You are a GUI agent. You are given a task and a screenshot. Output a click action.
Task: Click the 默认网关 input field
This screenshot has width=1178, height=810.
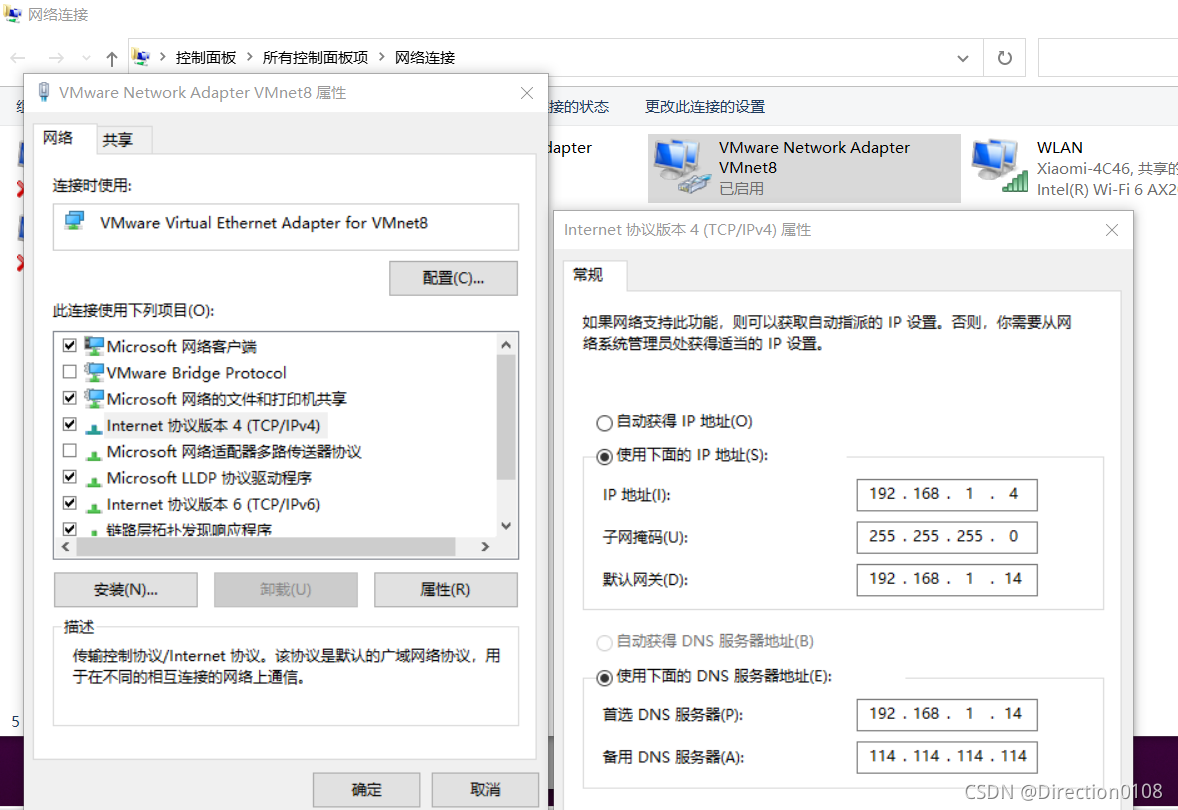pyautogui.click(x=947, y=579)
